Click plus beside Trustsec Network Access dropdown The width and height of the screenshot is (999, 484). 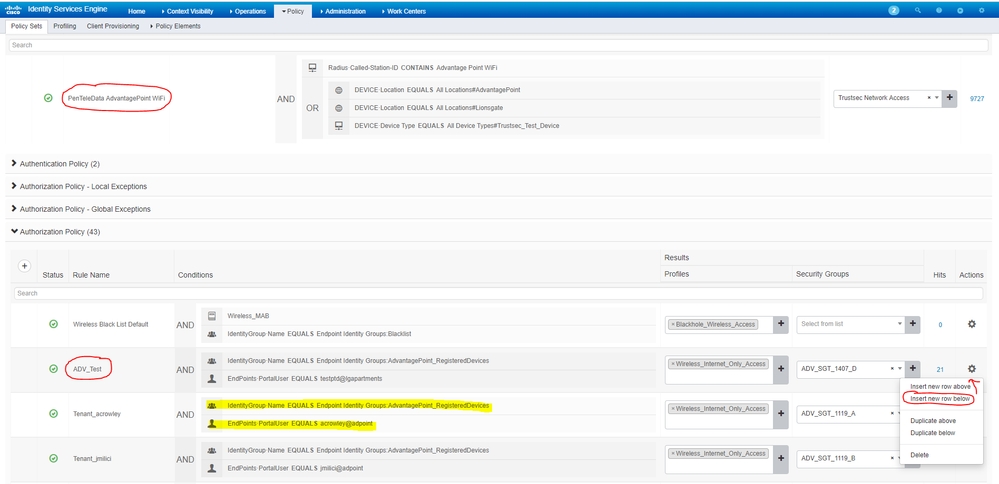(949, 97)
